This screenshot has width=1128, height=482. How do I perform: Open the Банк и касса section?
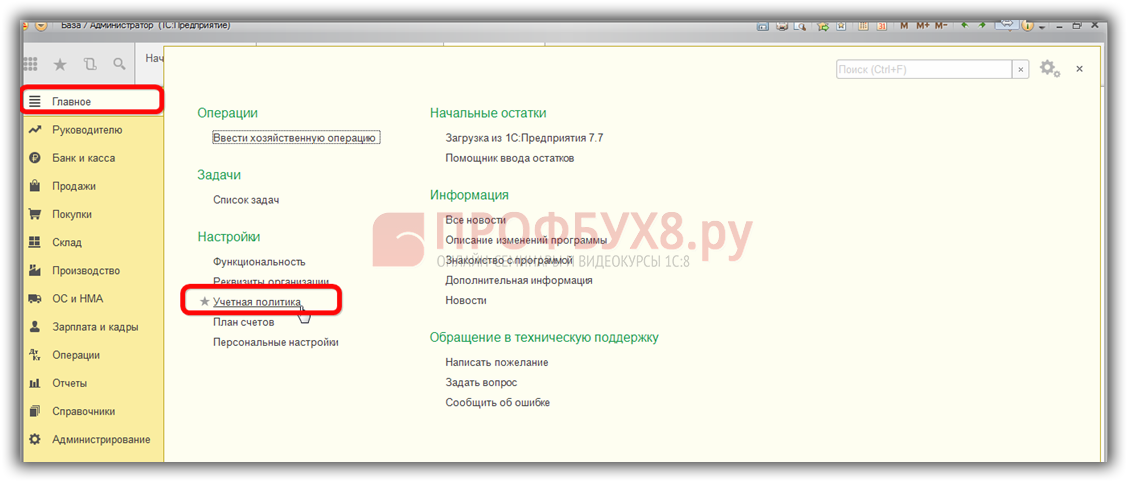pyautogui.click(x=83, y=158)
